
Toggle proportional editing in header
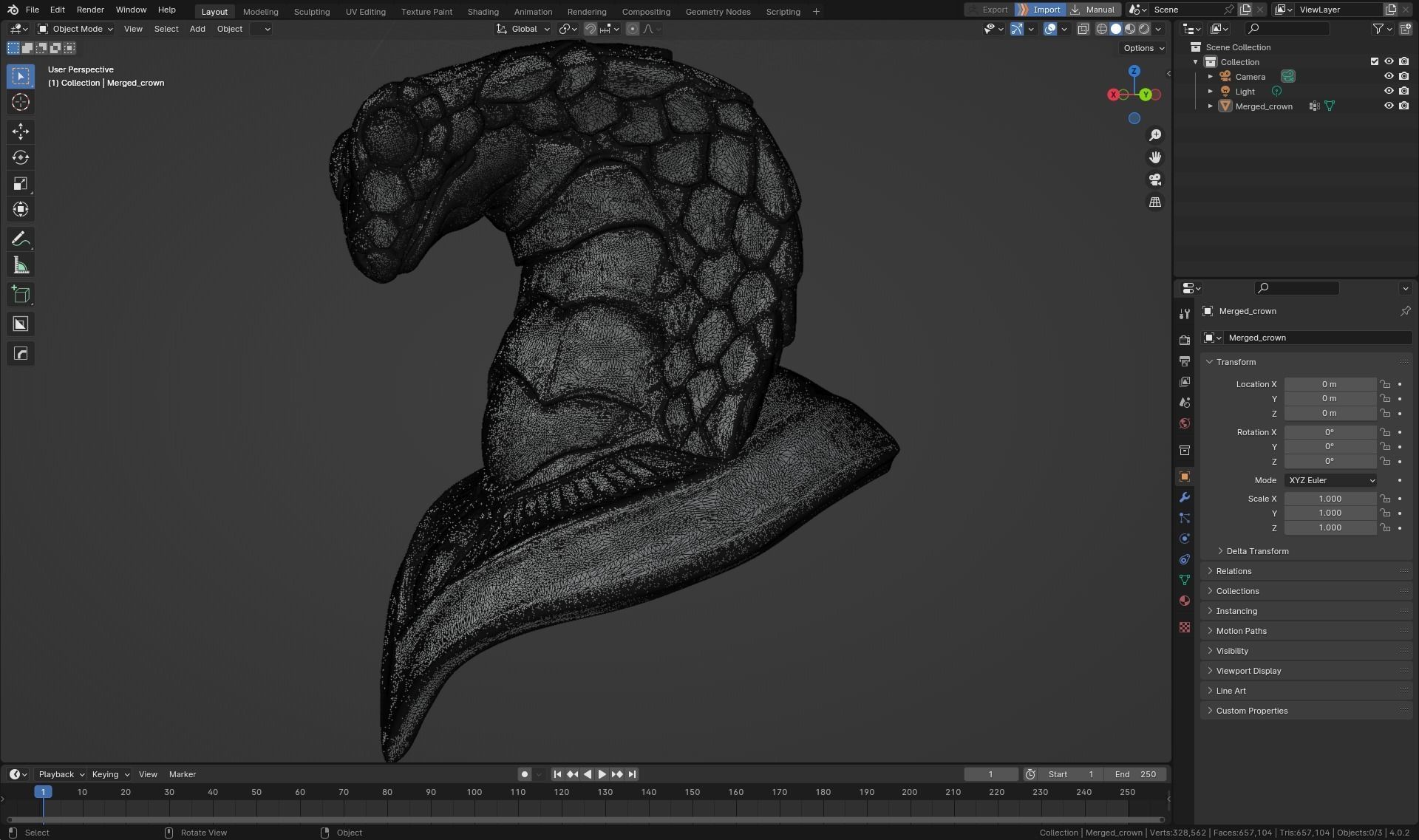click(633, 29)
